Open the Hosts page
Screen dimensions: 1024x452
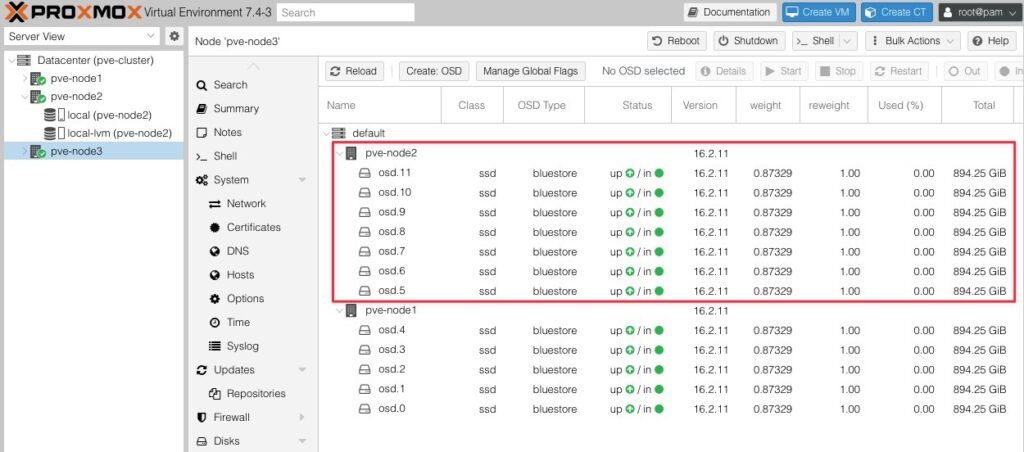click(240, 275)
